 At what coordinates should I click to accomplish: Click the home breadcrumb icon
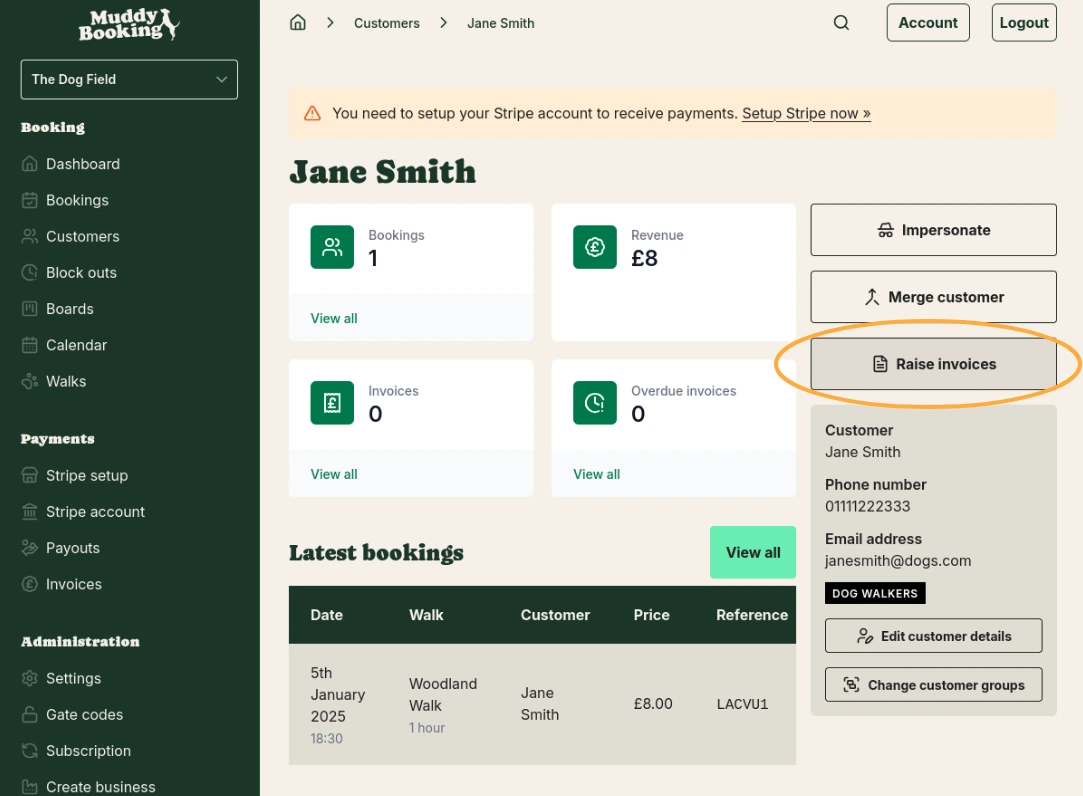point(297,22)
